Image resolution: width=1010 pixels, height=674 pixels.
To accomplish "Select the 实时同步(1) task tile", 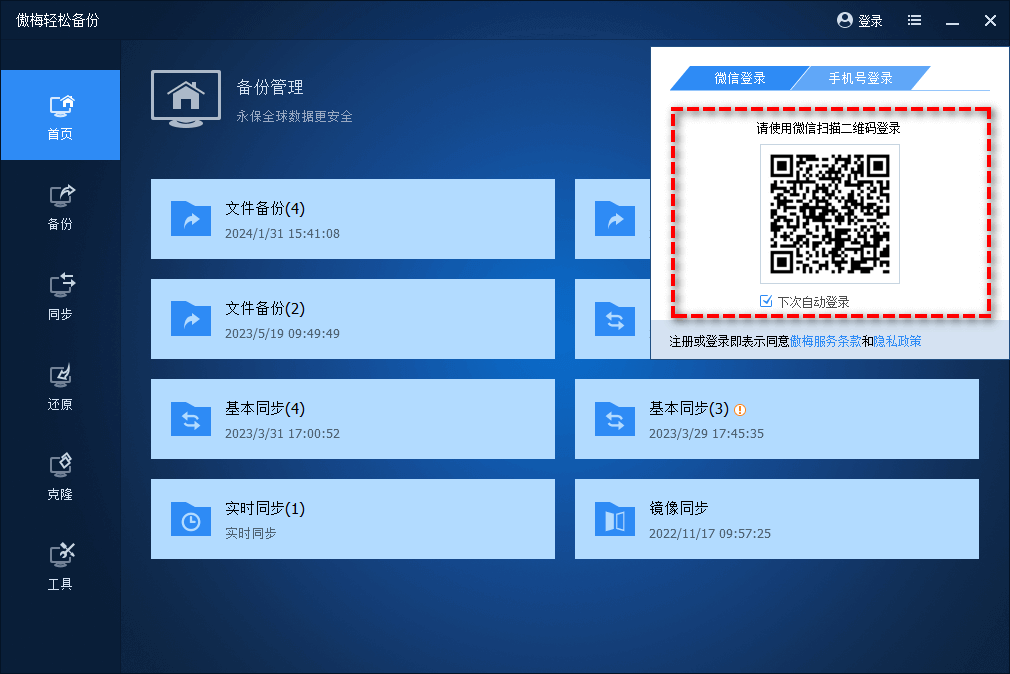I will (x=352, y=519).
